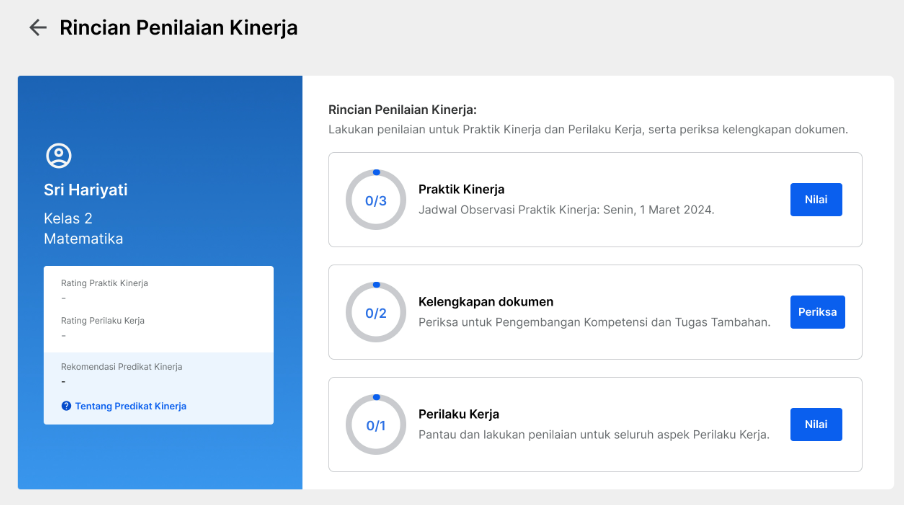This screenshot has width=904, height=505.
Task: Click the 0/2 progress circle
Action: pos(376,312)
